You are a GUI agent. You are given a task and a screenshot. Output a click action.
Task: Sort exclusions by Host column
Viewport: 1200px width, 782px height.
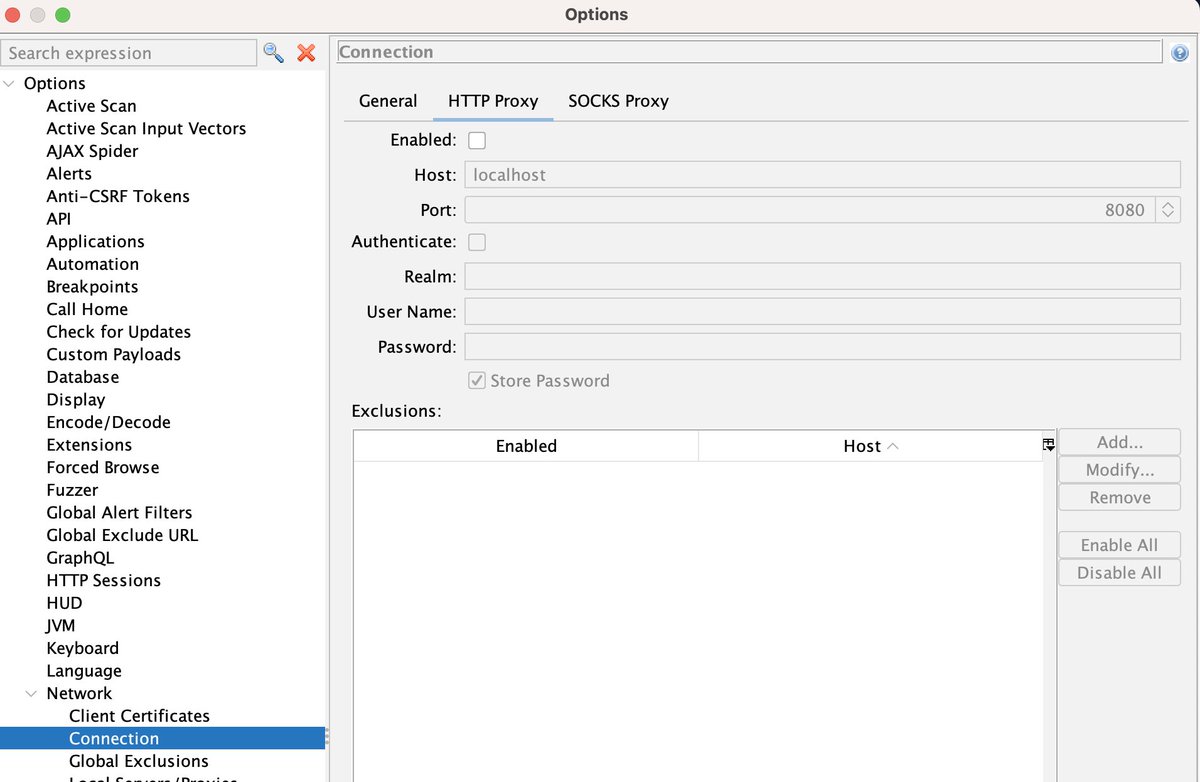[x=870, y=446]
